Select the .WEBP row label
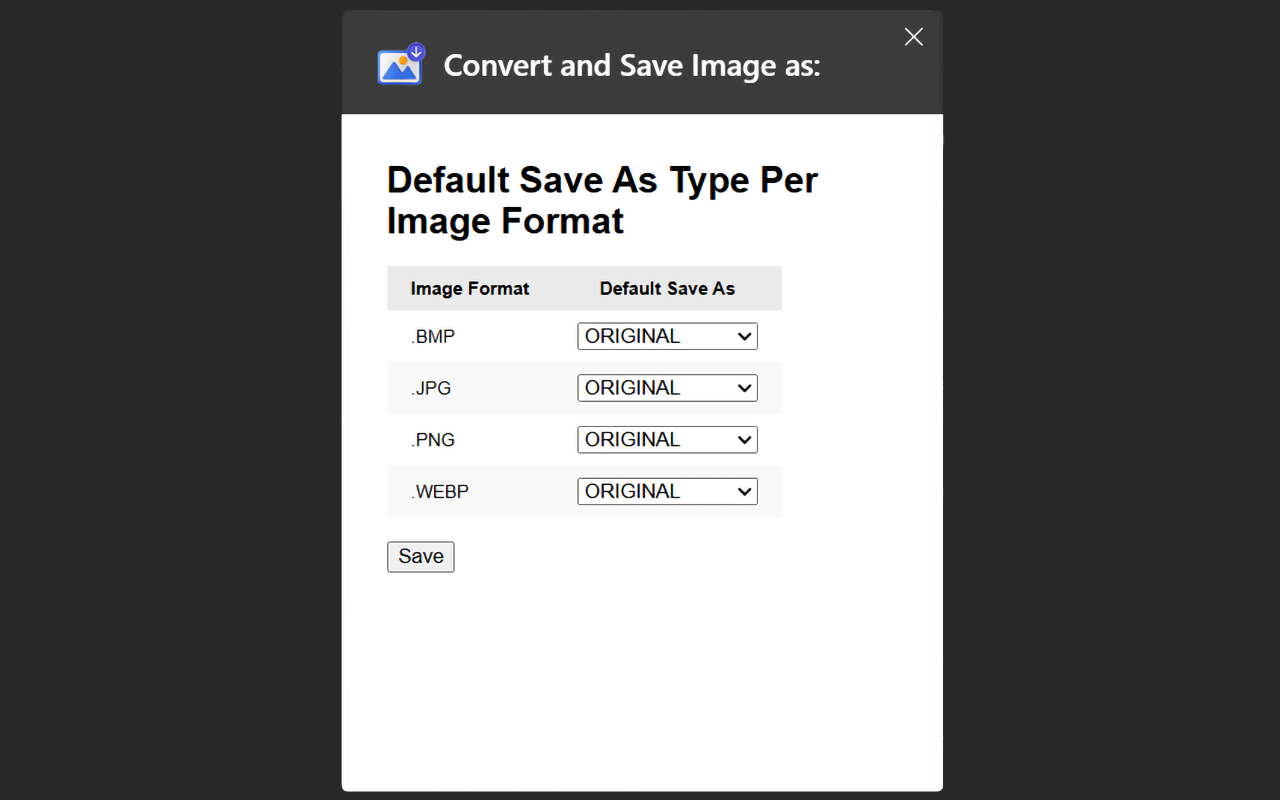This screenshot has width=1280, height=800. (440, 492)
